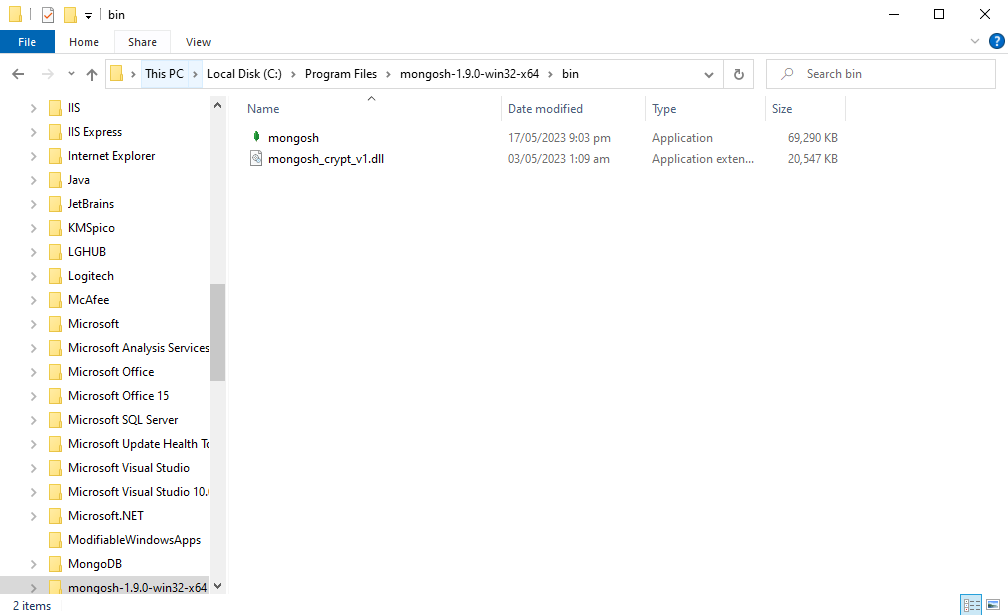Open recent locations dropdown arrow
Viewport: 1008px width, 615px height.
[x=71, y=74]
